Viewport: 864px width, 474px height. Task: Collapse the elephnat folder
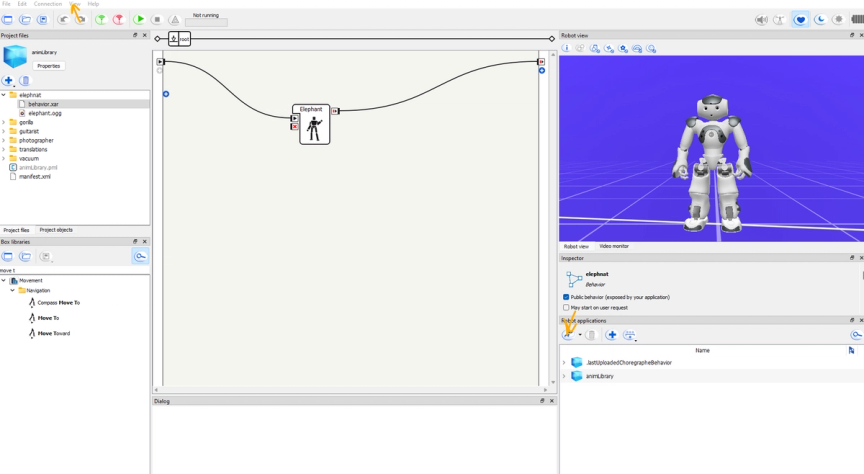click(x=4, y=95)
